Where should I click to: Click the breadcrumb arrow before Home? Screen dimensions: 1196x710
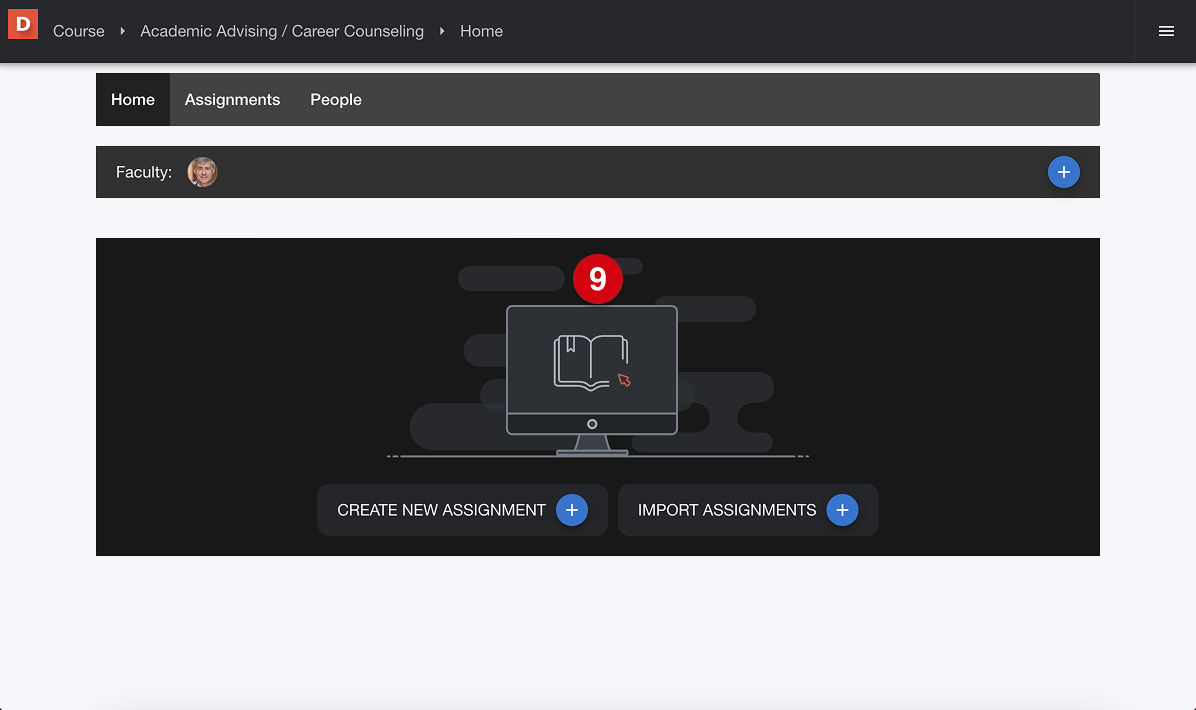point(440,31)
